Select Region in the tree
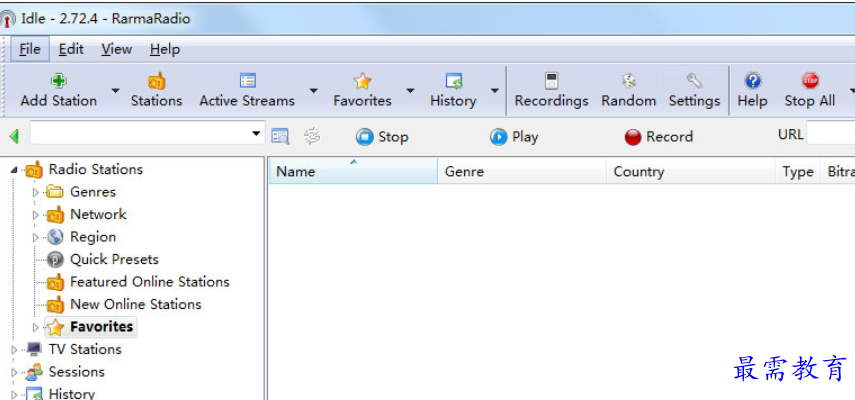 93,237
